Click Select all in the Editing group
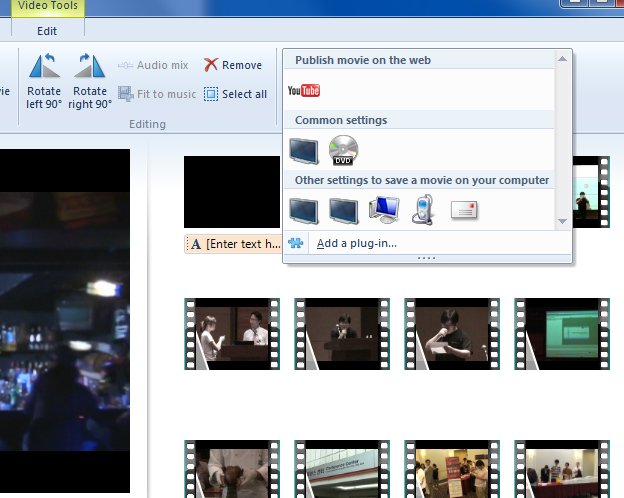Viewport: 624px width, 498px height. click(235, 94)
